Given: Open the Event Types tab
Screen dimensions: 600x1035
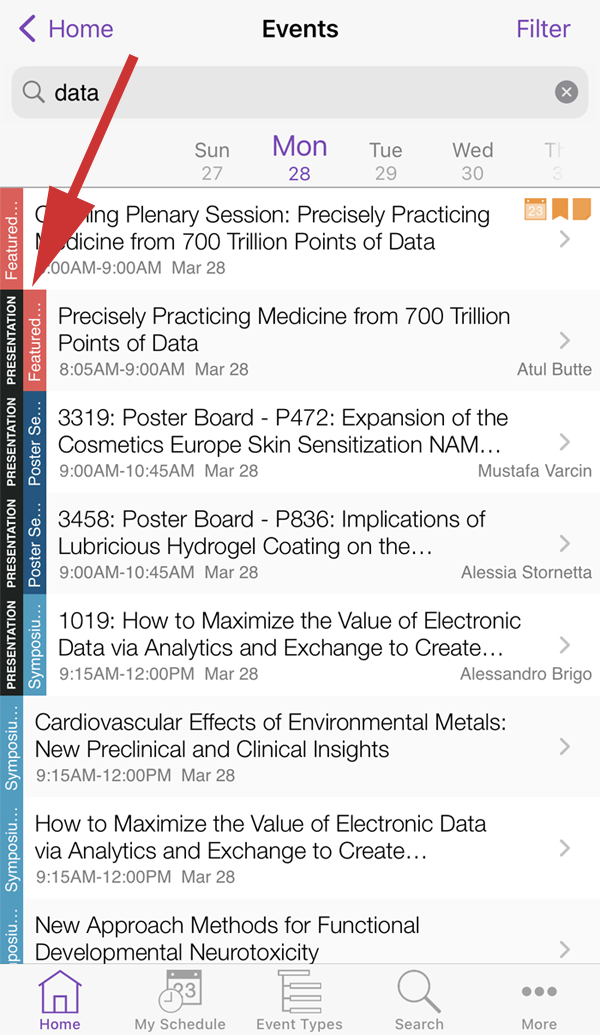Looking at the screenshot, I should pyautogui.click(x=299, y=996).
